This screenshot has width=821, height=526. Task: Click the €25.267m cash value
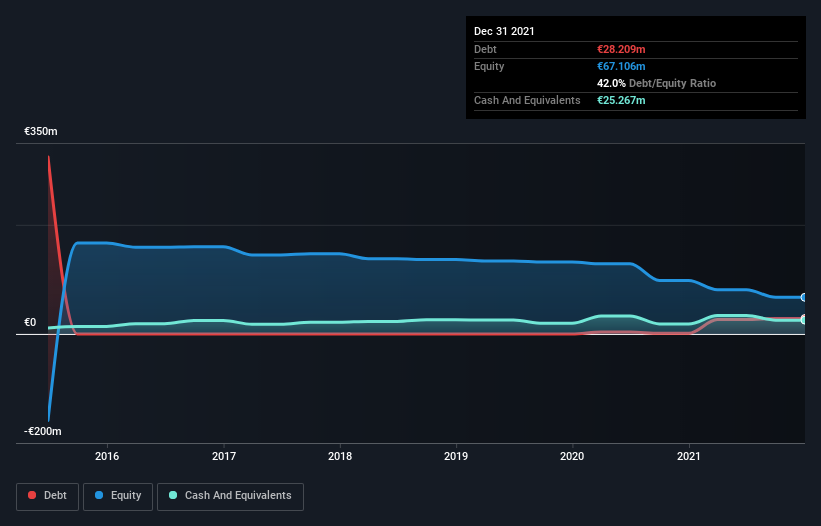point(621,100)
